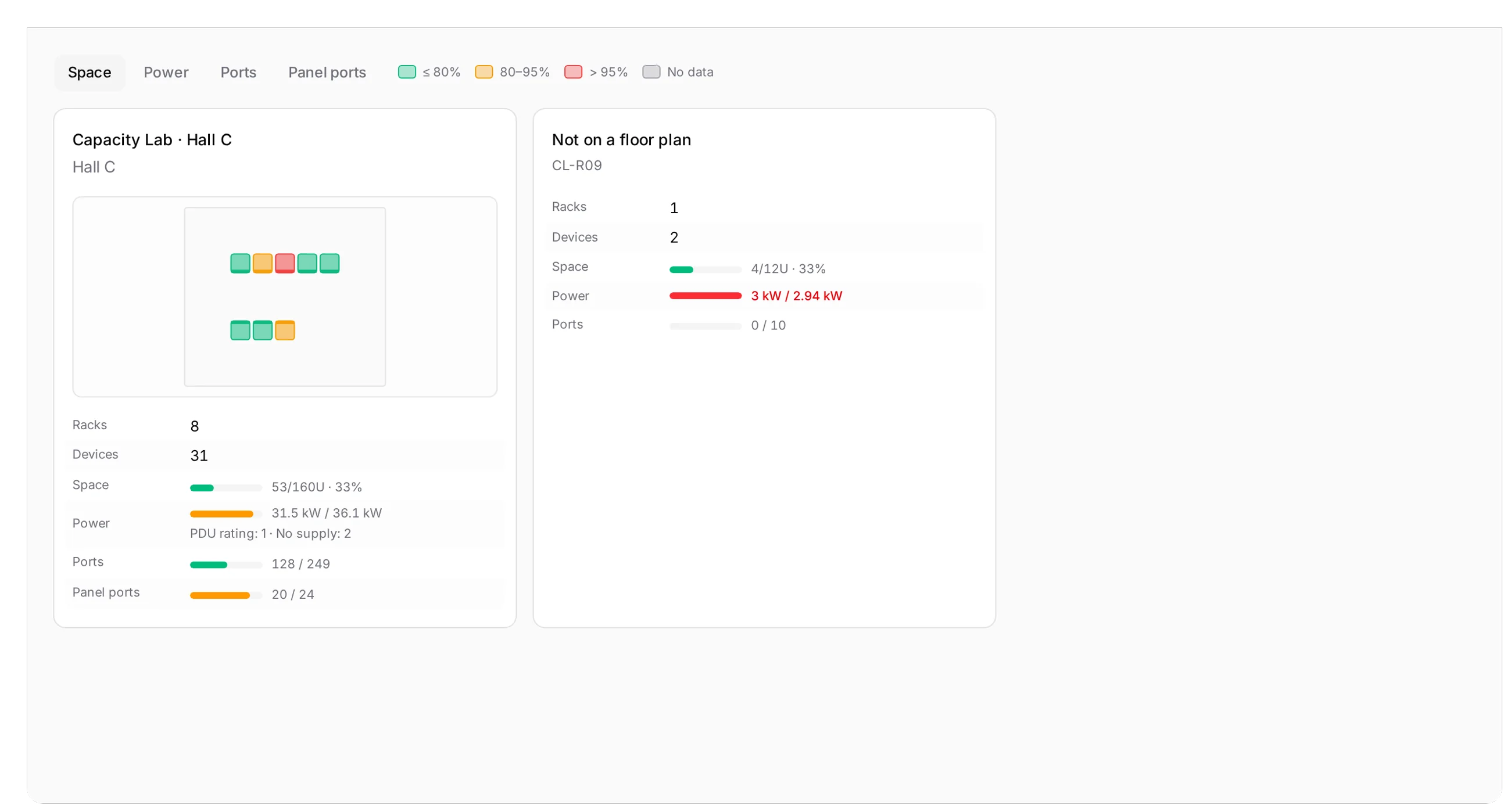
Task: Click the Hall C devices count 31
Action: [x=199, y=455]
